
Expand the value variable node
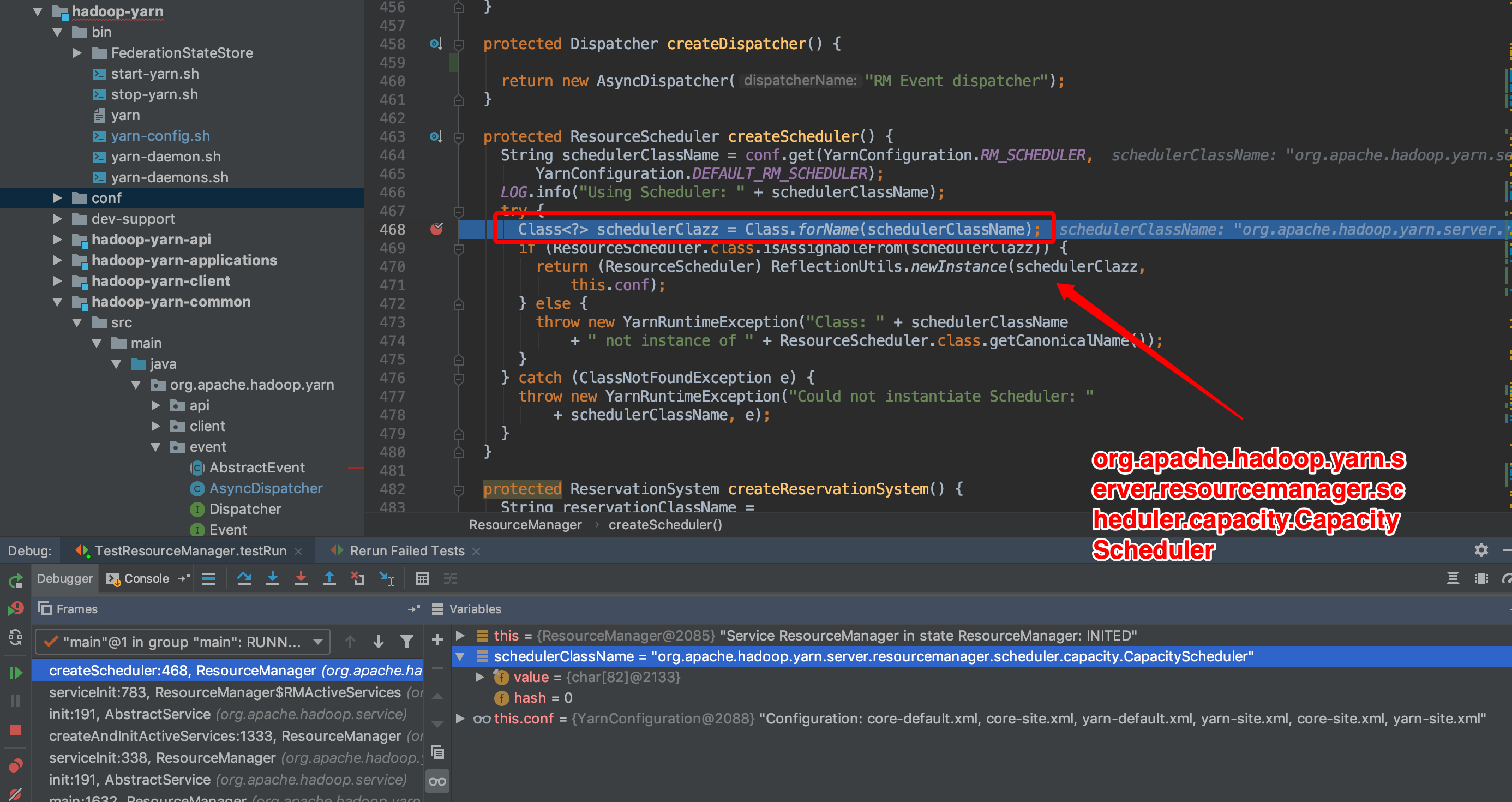point(478,677)
